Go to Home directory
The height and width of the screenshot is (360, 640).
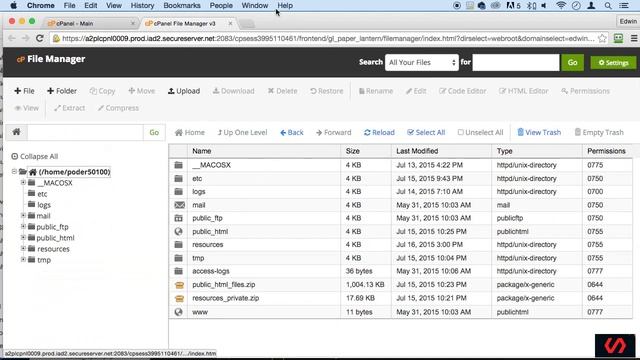(x=190, y=132)
